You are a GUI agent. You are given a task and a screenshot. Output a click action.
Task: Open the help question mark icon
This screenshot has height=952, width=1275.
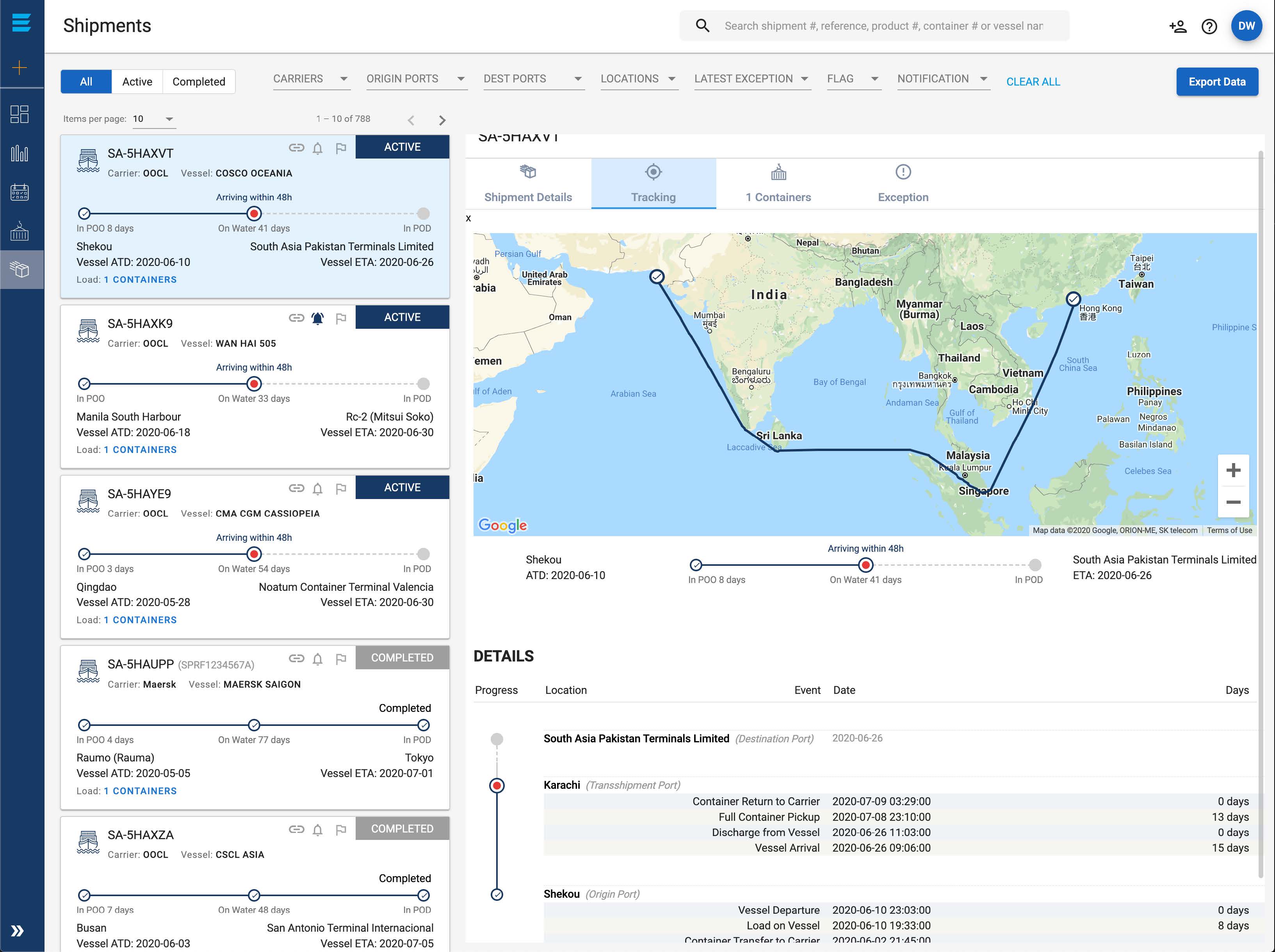click(x=1209, y=26)
